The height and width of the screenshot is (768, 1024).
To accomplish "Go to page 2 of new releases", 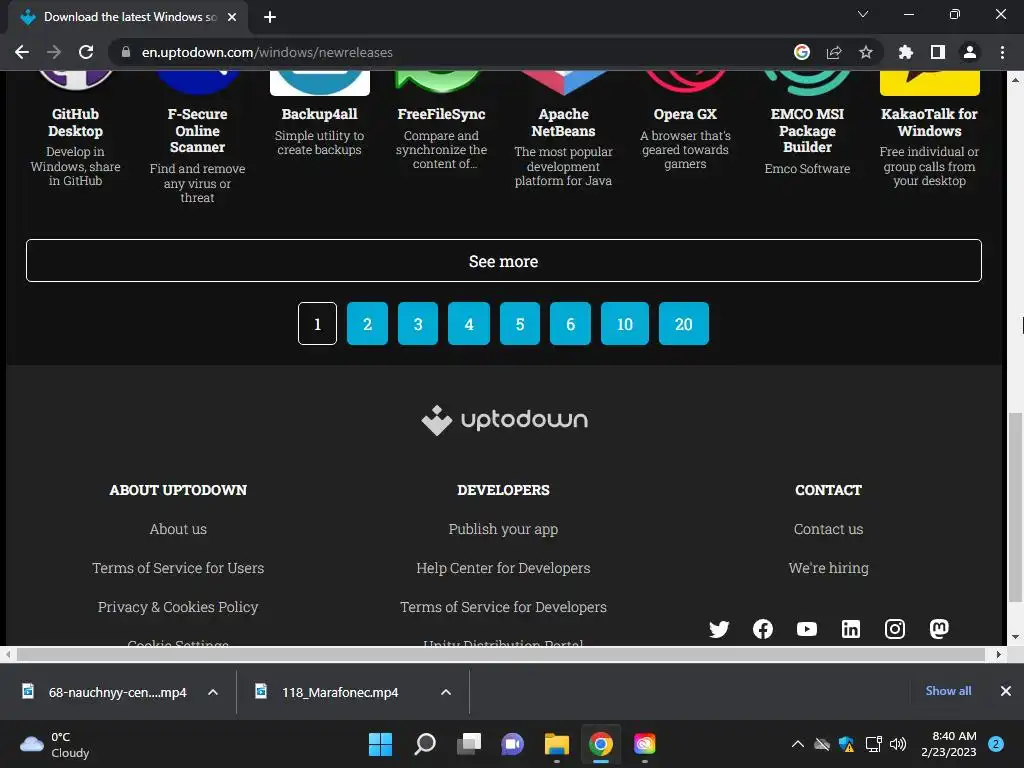I will [x=367, y=323].
